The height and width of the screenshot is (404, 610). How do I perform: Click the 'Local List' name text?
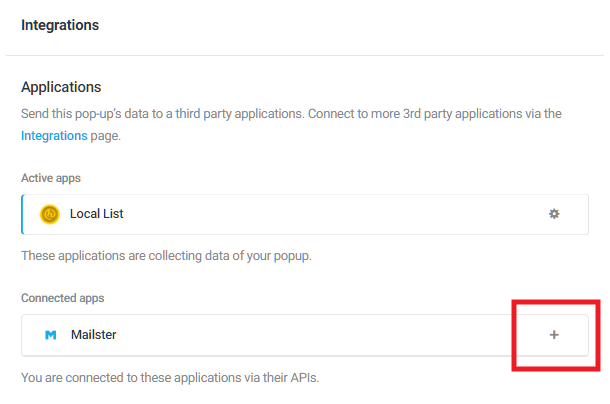click(96, 214)
